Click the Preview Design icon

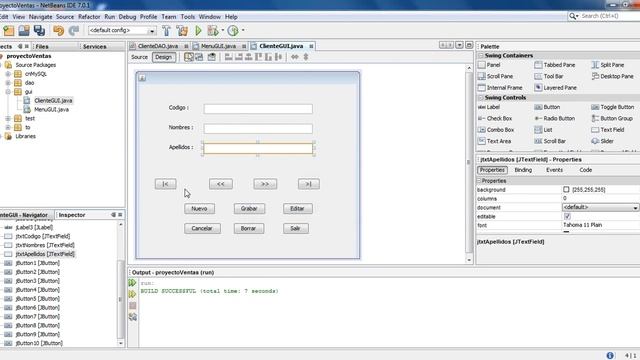pos(211,57)
